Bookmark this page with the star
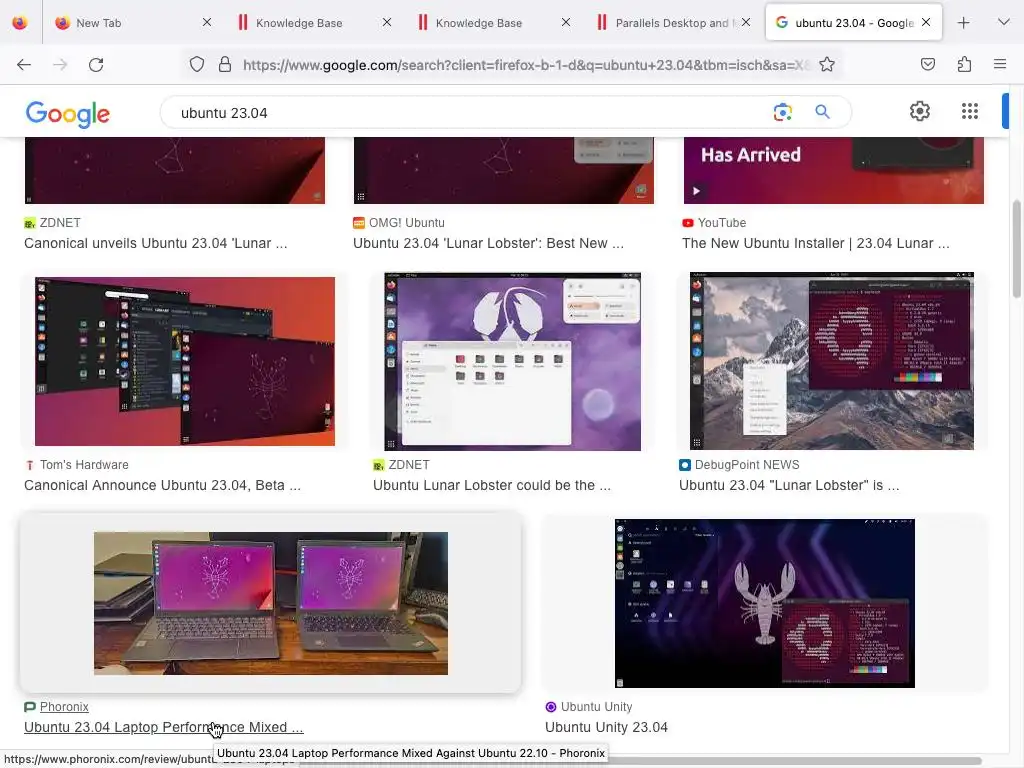Screen dimensions: 1024x768 coord(827,64)
